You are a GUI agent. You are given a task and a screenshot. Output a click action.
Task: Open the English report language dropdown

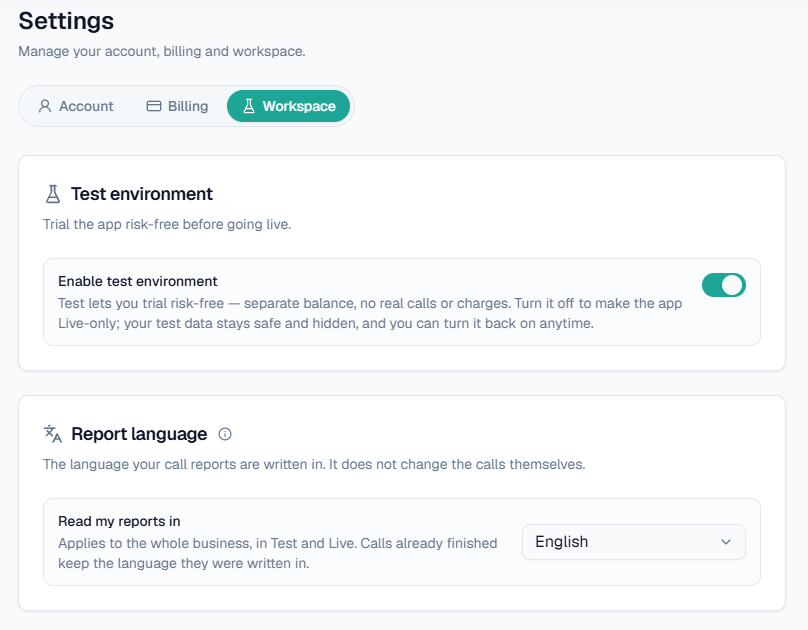[633, 542]
